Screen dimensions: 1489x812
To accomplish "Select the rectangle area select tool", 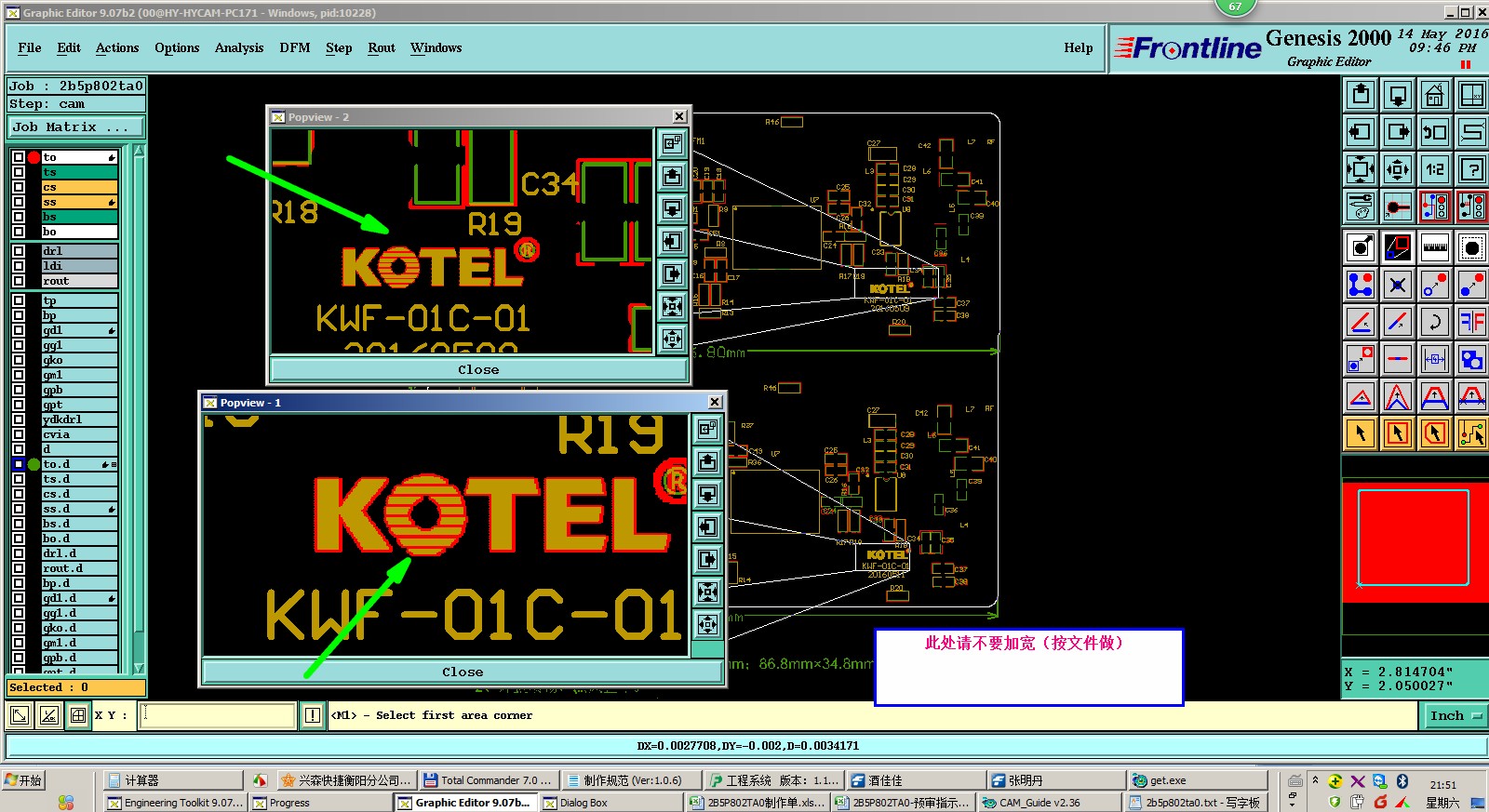I will [x=1398, y=433].
